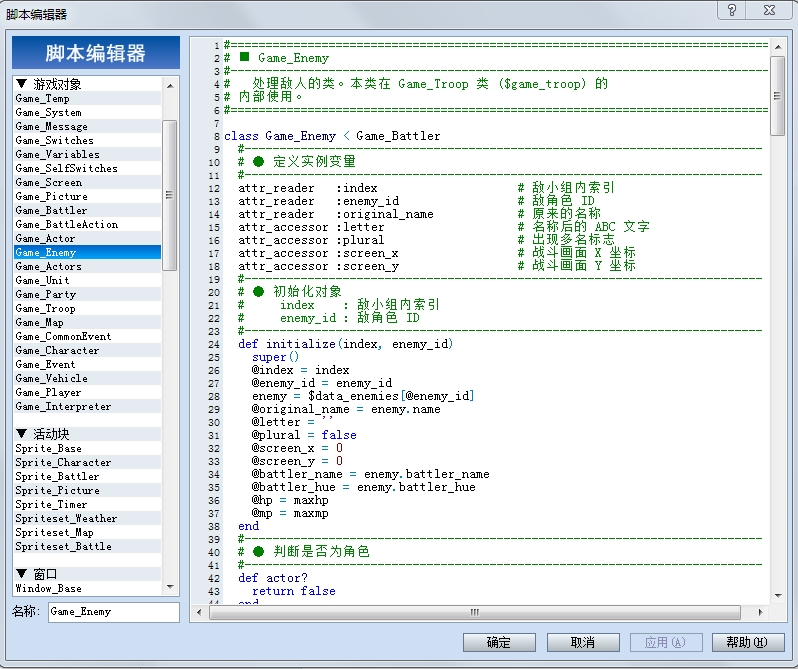
Task: Open Sprite_Character script
Action: tap(87, 462)
